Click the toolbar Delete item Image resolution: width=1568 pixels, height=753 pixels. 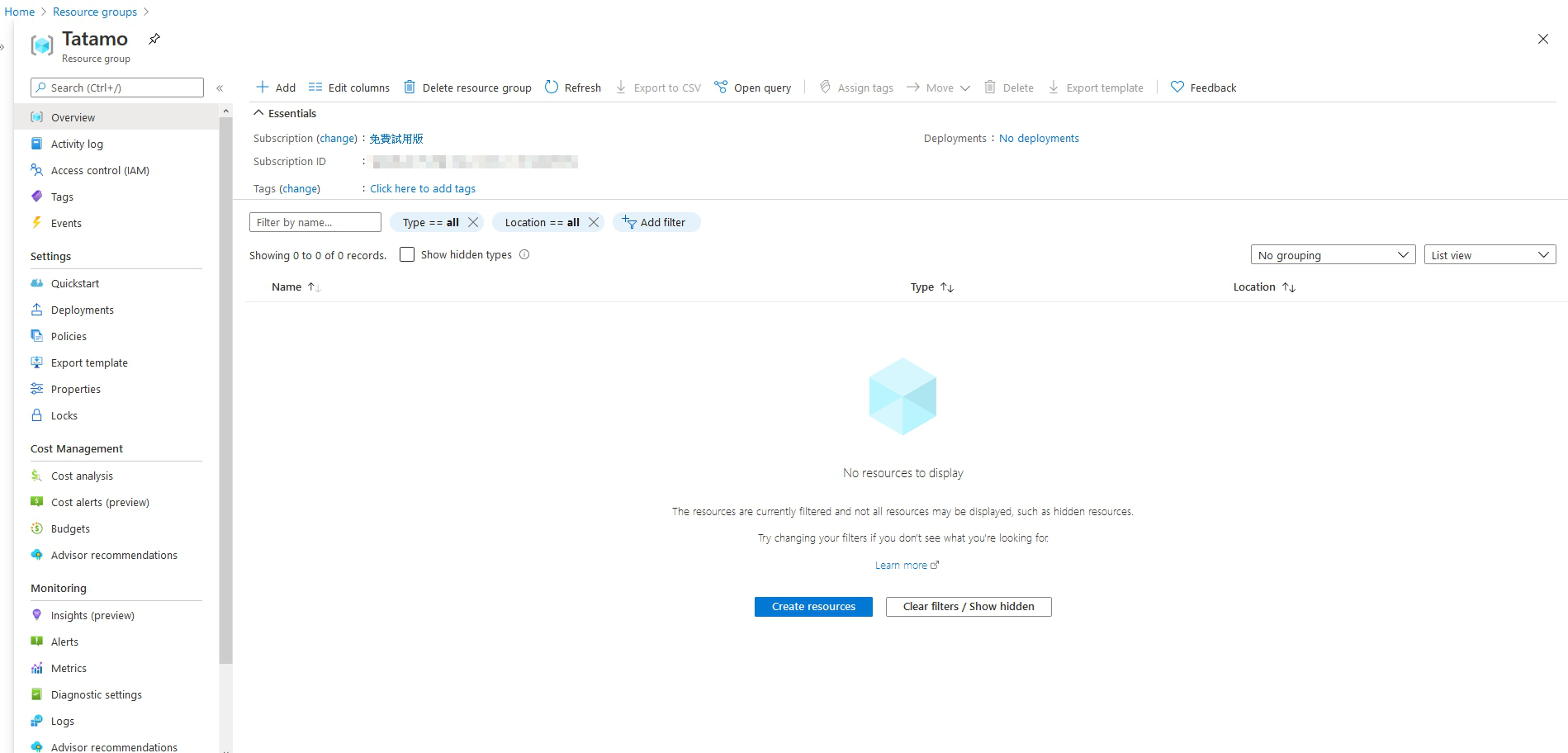click(1009, 88)
